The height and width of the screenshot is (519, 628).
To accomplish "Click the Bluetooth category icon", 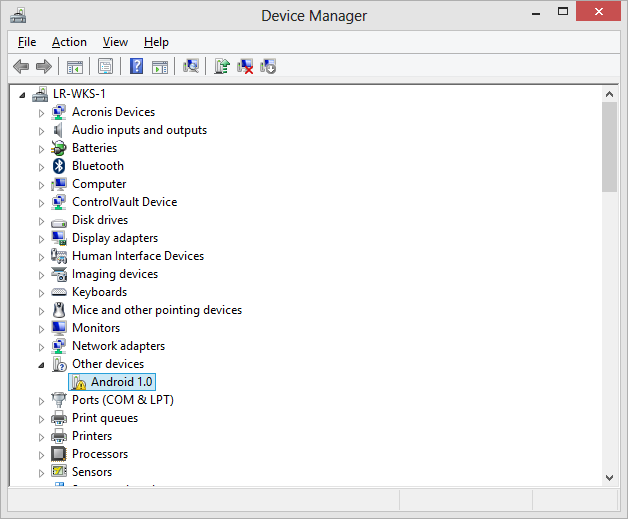I will (59, 166).
